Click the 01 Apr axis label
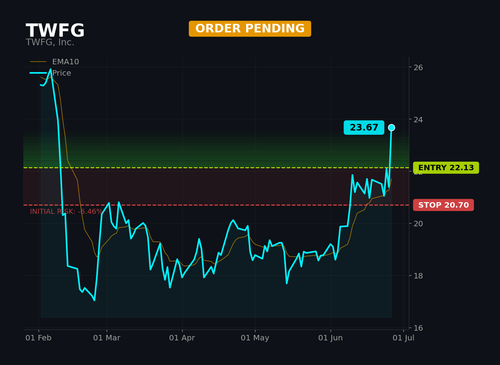Image resolution: width=500 pixels, height=365 pixels. (182, 338)
